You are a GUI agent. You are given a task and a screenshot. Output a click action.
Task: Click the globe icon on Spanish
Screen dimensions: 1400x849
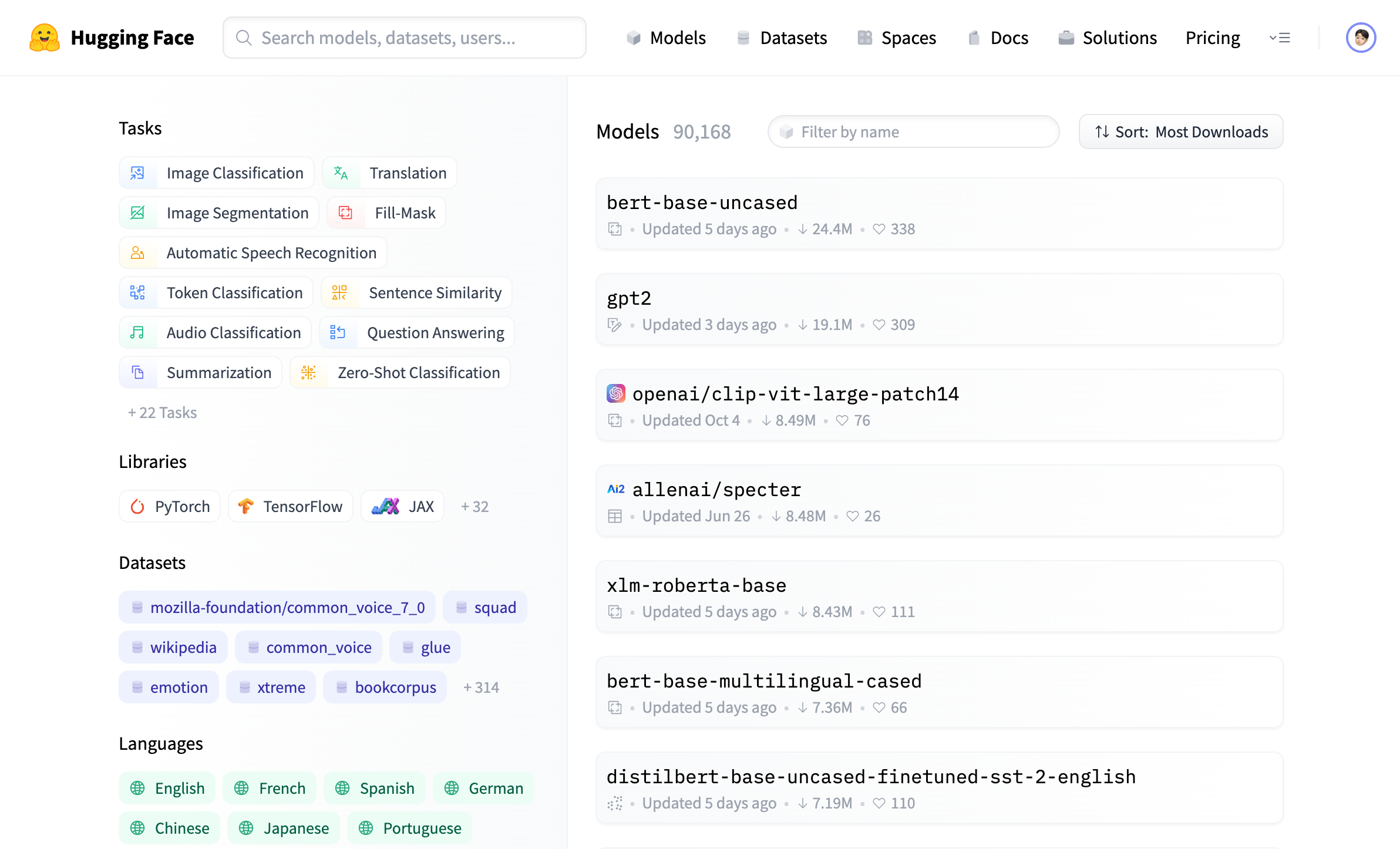click(x=342, y=789)
